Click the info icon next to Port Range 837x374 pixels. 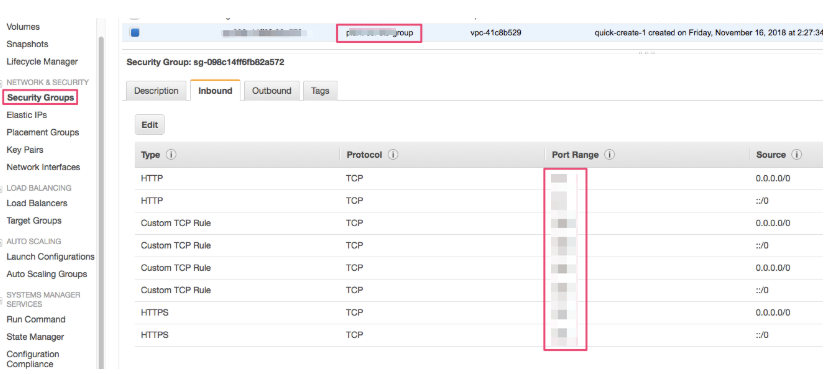[x=610, y=155]
